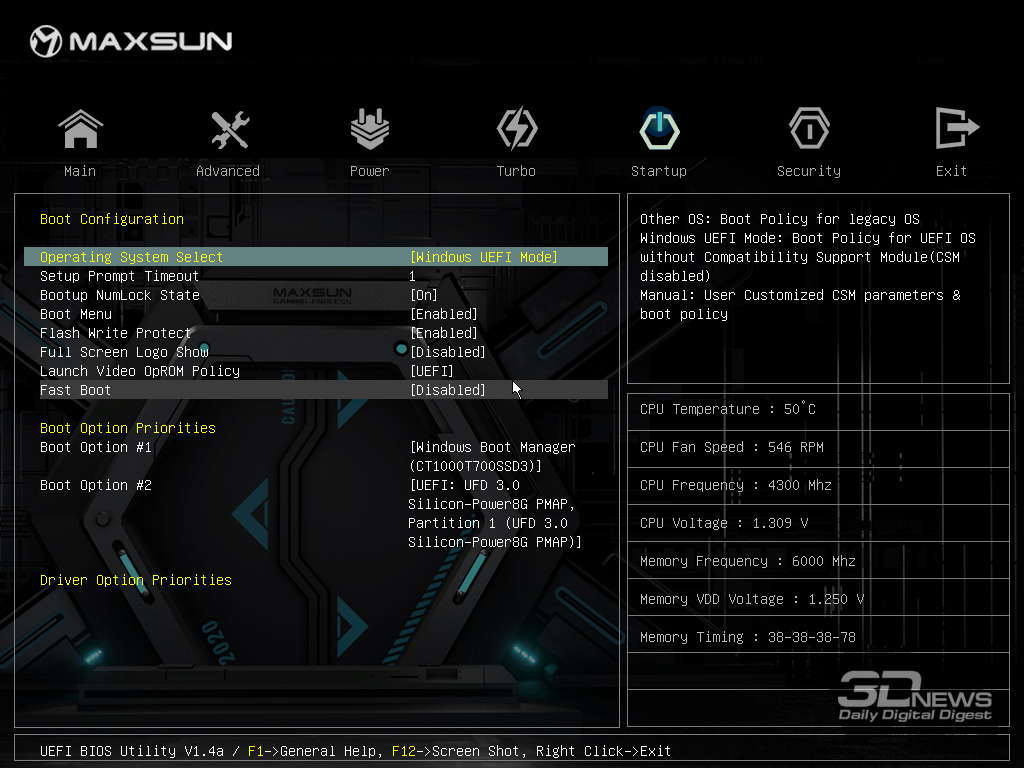Switch to the Main tab label
This screenshot has width=1024, height=768.
(80, 171)
